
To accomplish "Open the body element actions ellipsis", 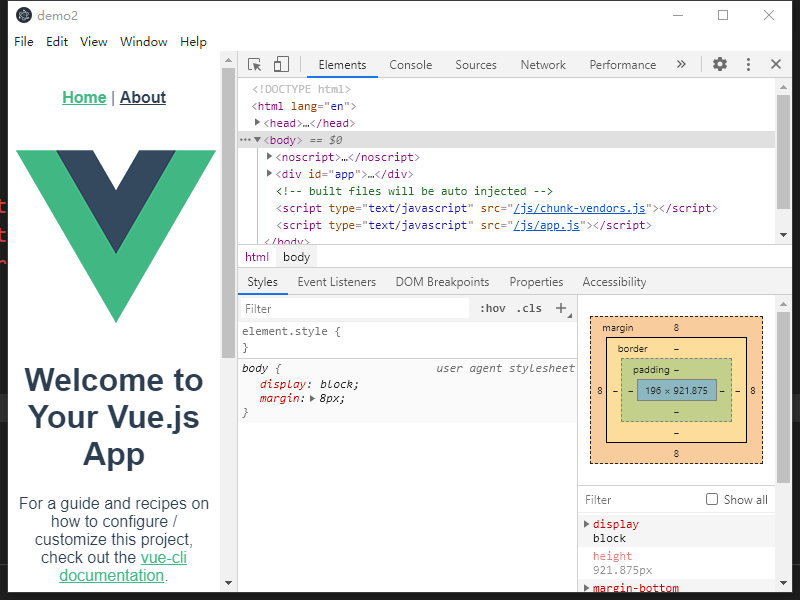I will point(245,140).
